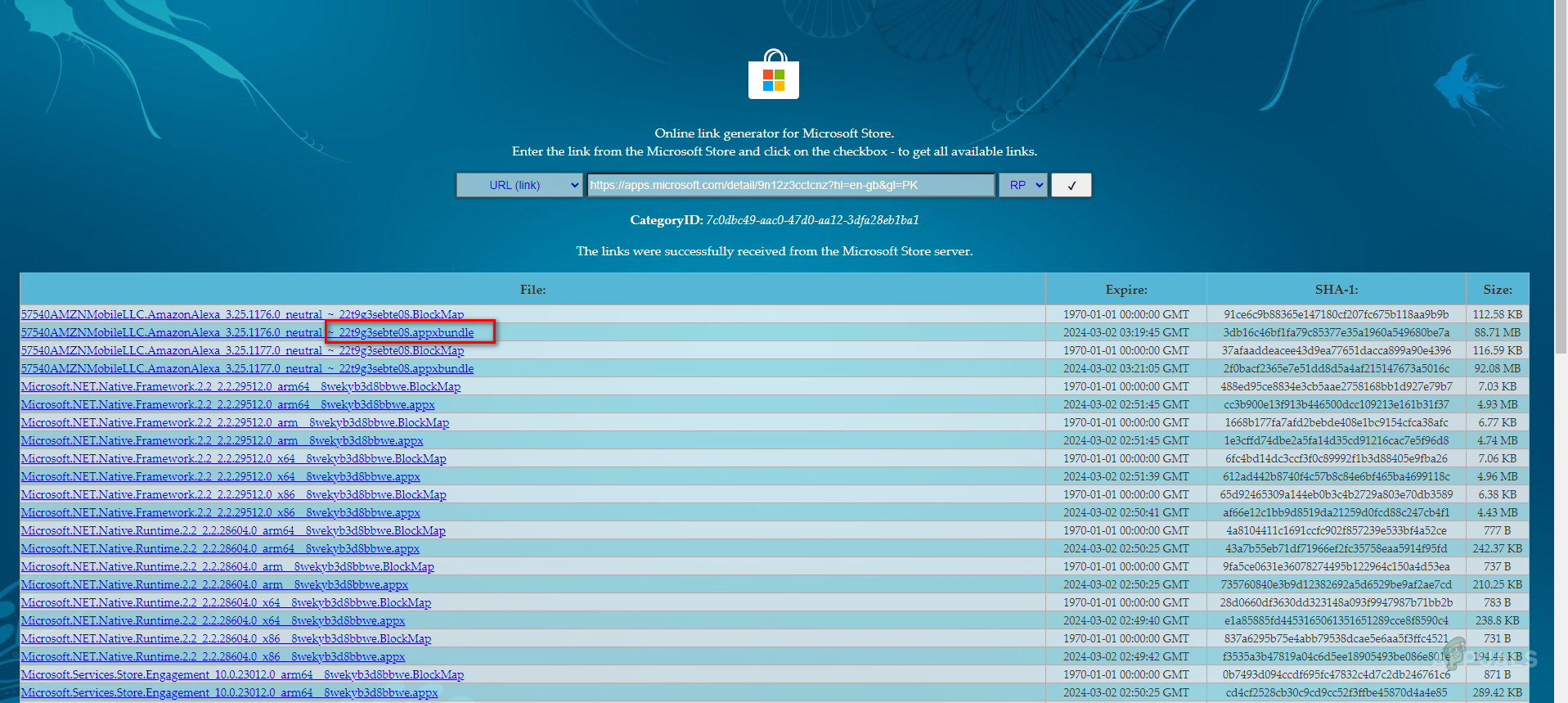Download NET.Native.Runtime 2.2 x64 appx

pos(213,620)
